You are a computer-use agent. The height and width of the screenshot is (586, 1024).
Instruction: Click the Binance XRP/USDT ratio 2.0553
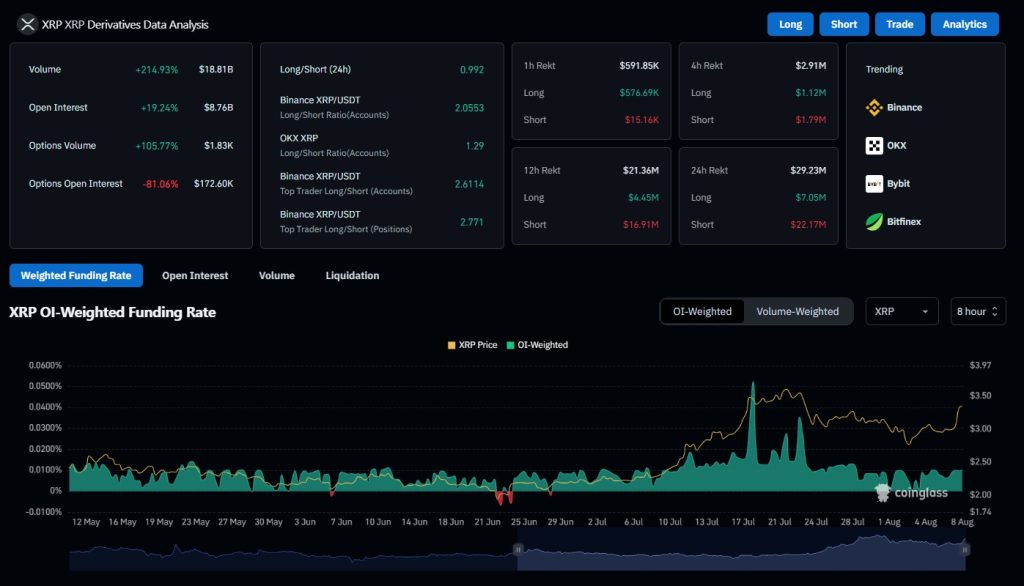(469, 108)
